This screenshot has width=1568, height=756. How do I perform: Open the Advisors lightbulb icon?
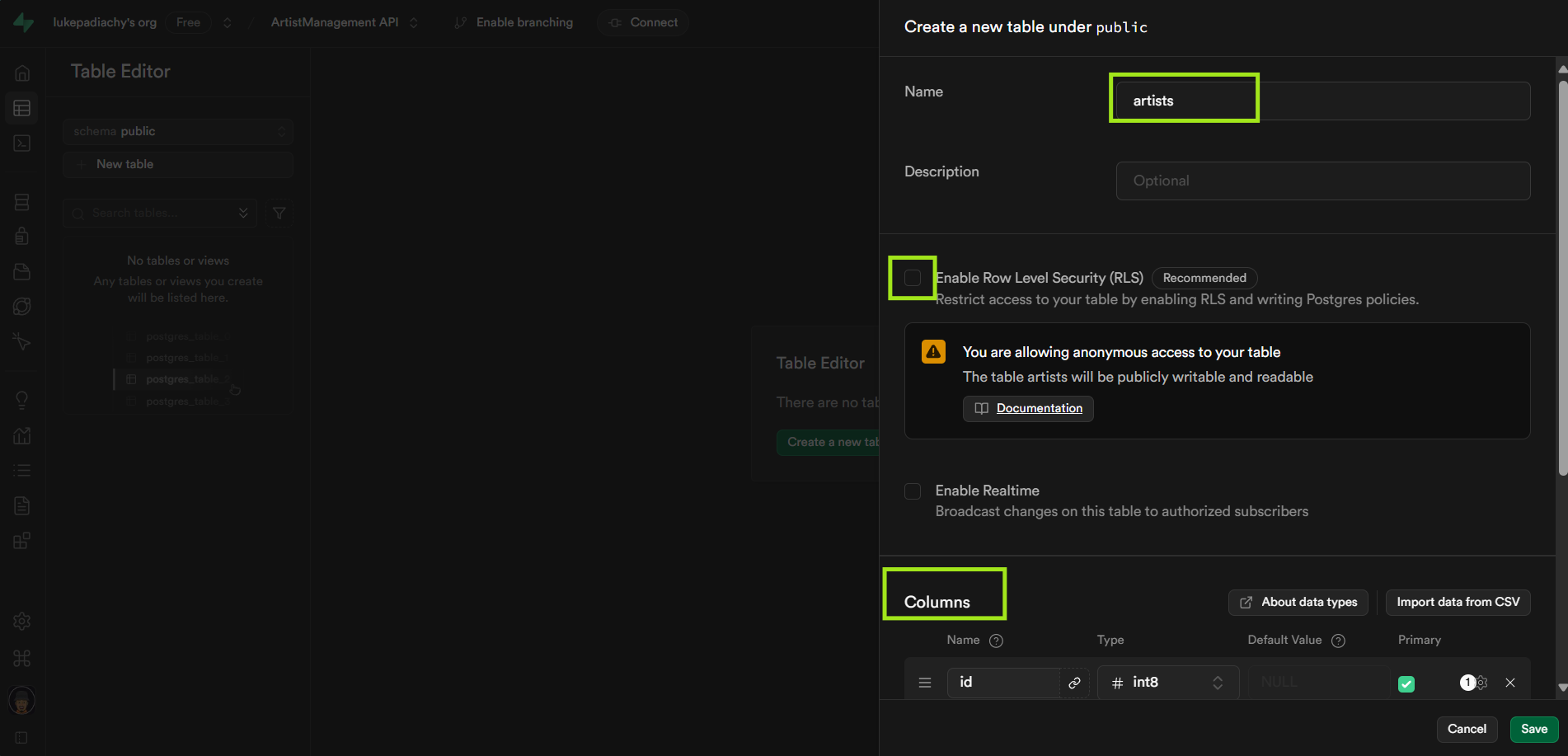(x=22, y=400)
